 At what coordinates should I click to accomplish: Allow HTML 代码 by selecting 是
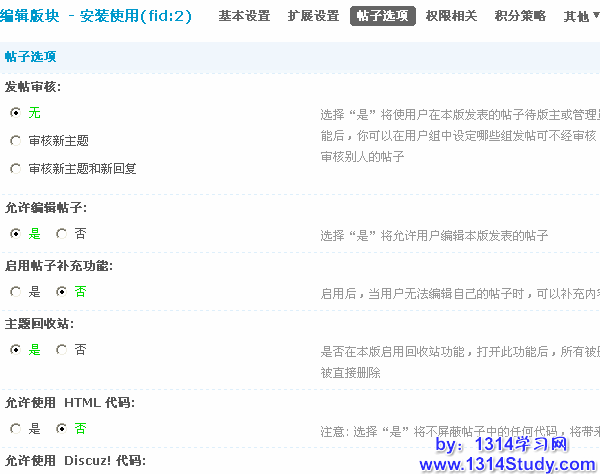[15, 429]
